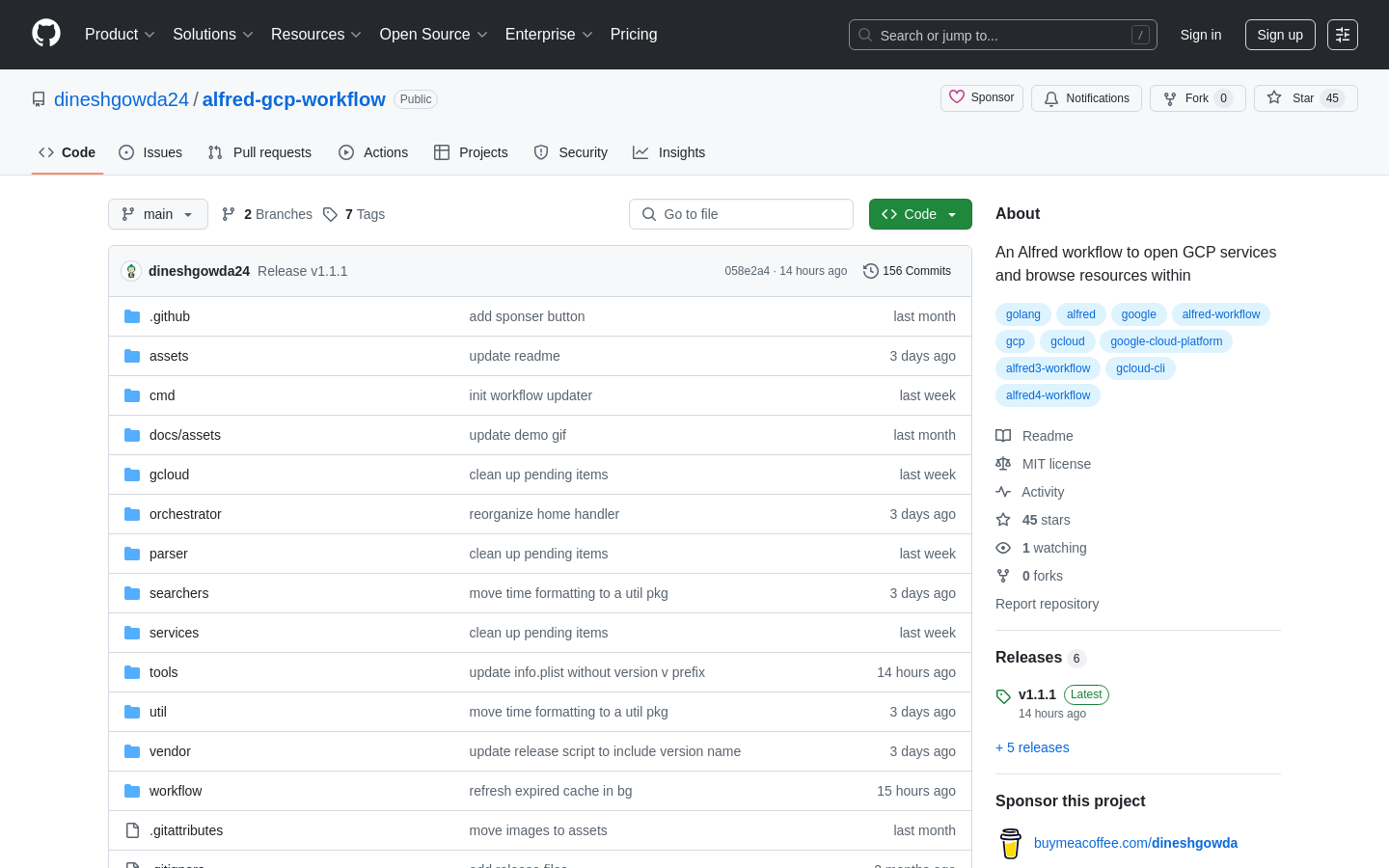Open the Product menu dropdown
1389x868 pixels.
pos(120,35)
